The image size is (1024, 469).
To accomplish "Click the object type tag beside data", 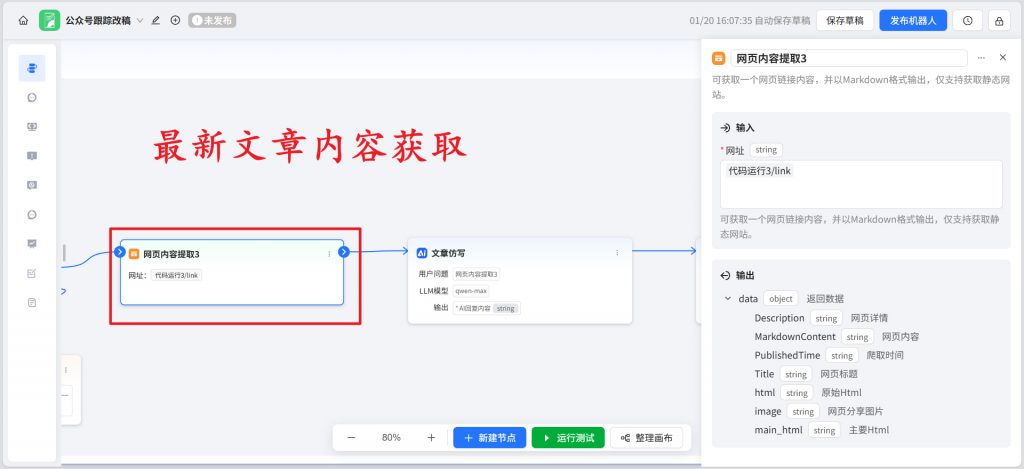I will pos(781,299).
